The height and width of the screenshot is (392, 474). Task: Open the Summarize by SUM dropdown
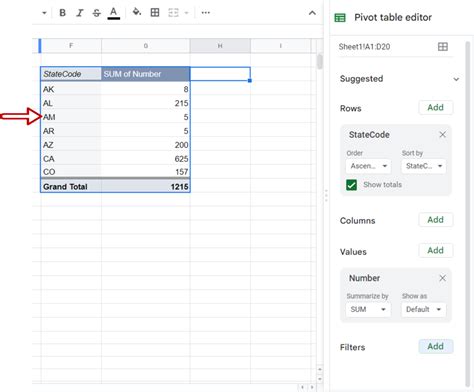pos(368,309)
